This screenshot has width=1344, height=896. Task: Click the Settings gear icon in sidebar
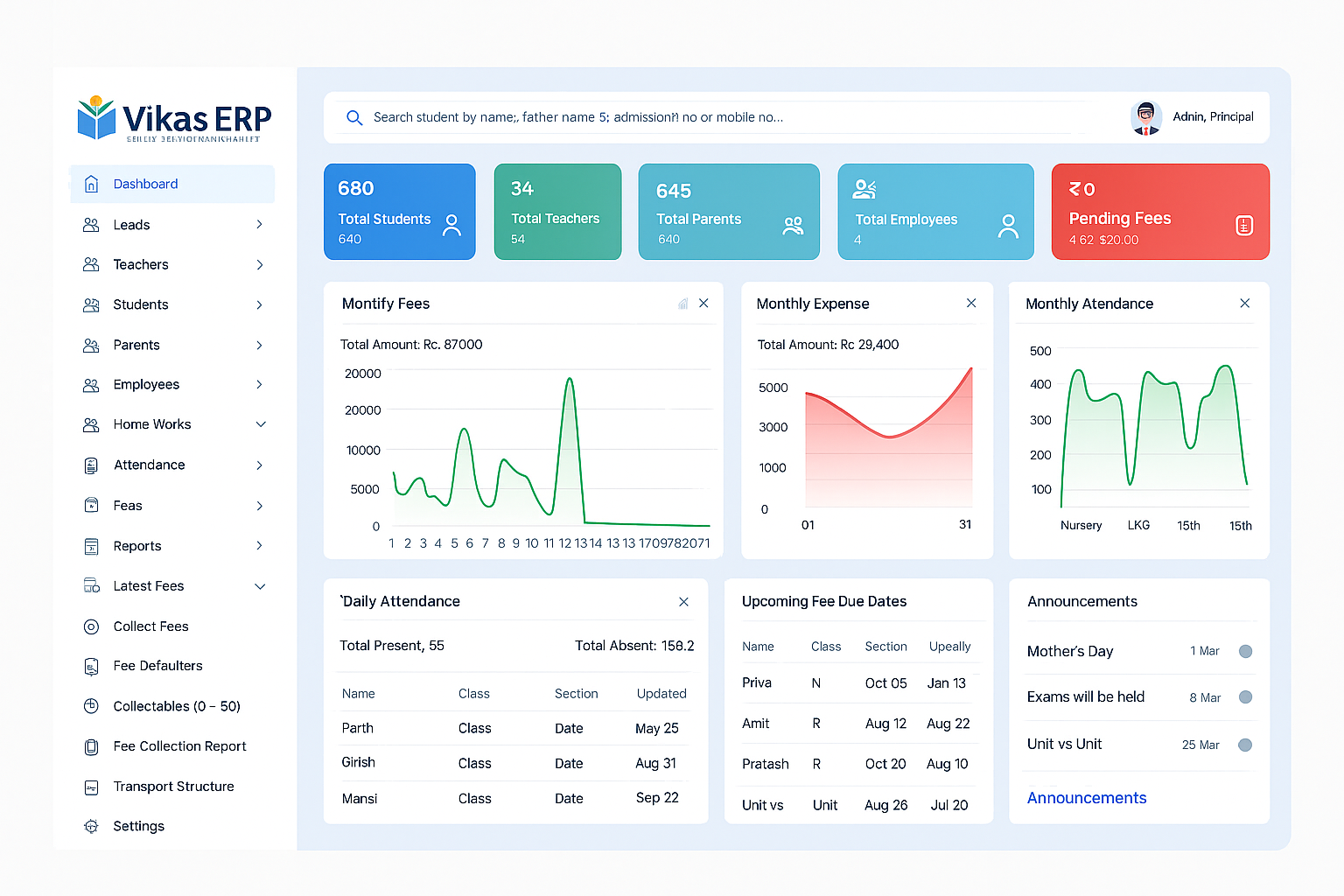tap(91, 826)
